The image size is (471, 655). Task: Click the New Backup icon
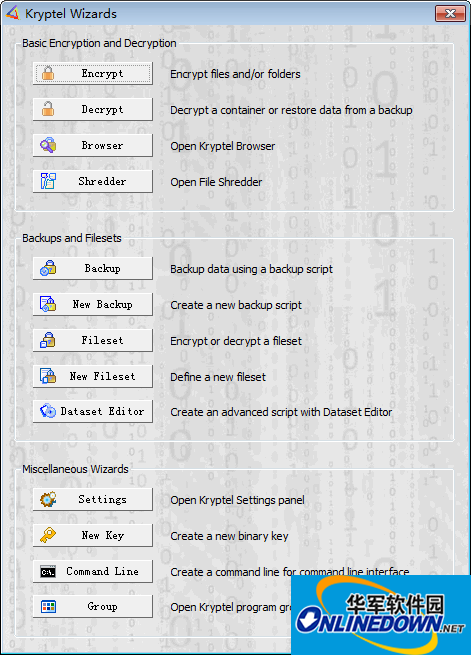click(x=48, y=305)
